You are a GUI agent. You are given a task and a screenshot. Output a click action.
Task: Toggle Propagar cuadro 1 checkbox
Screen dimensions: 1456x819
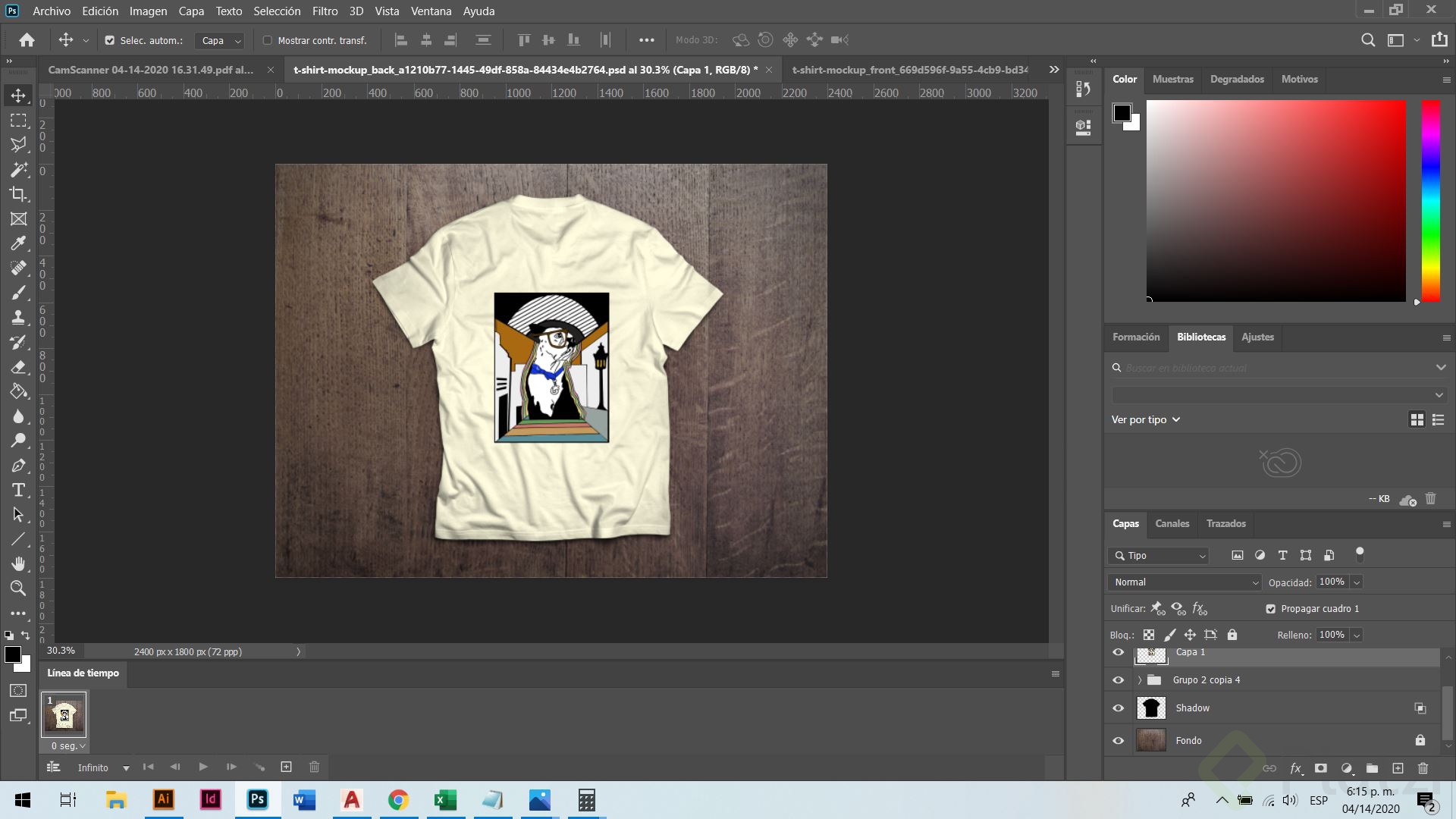(1271, 609)
